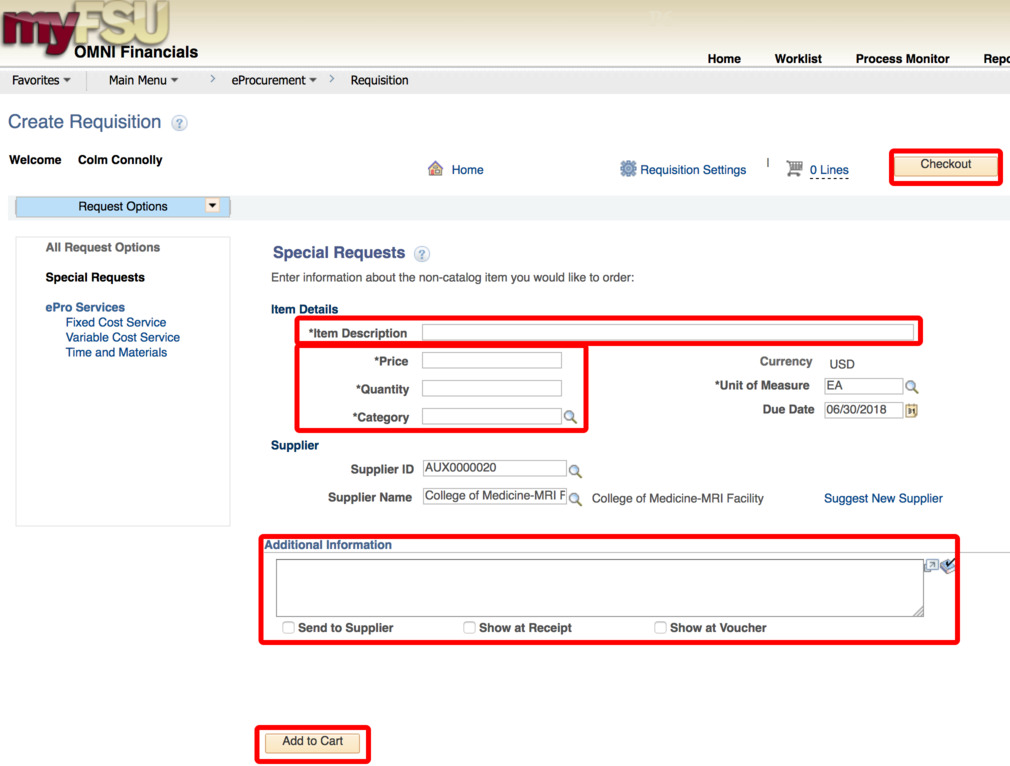
Task: Open Fixed Cost Service link
Action: (x=116, y=322)
